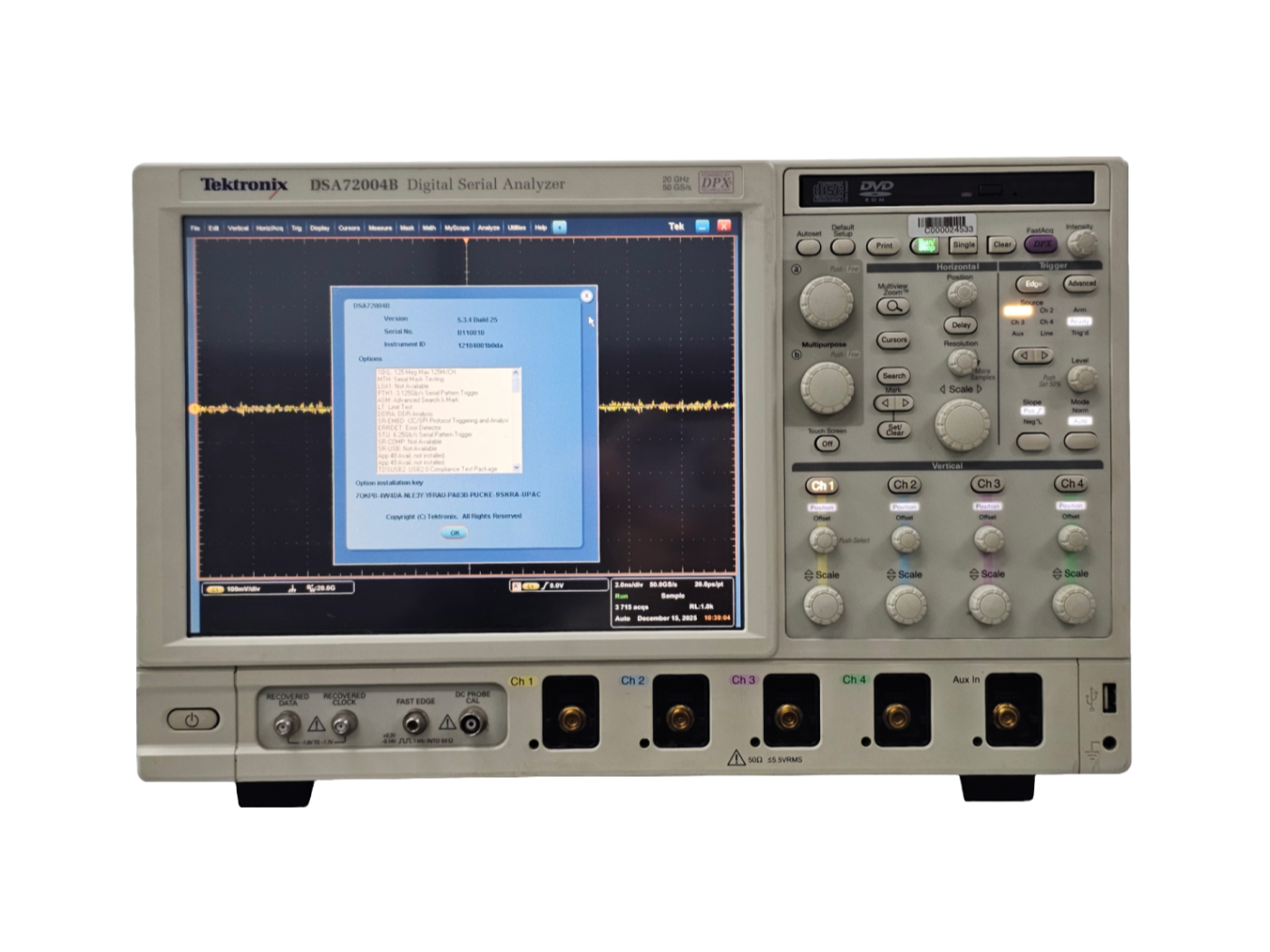Click the on-screen Tek logo
The height and width of the screenshot is (952, 1270).
676,227
